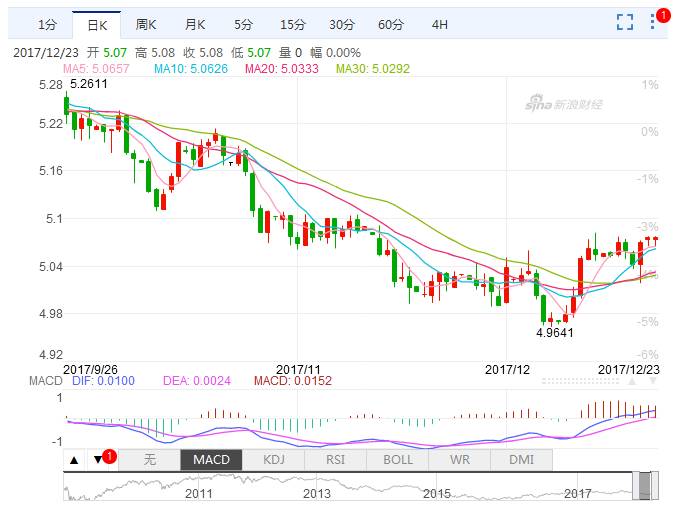
Task: Click the up arrow to add indicator panel
Action: 74,460
